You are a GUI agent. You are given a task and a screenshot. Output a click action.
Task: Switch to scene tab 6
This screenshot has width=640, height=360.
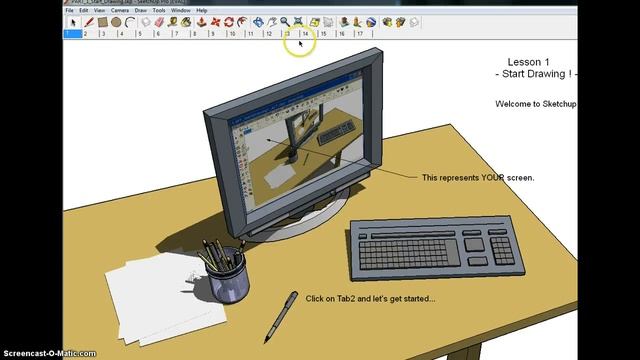pyautogui.click(x=162, y=34)
